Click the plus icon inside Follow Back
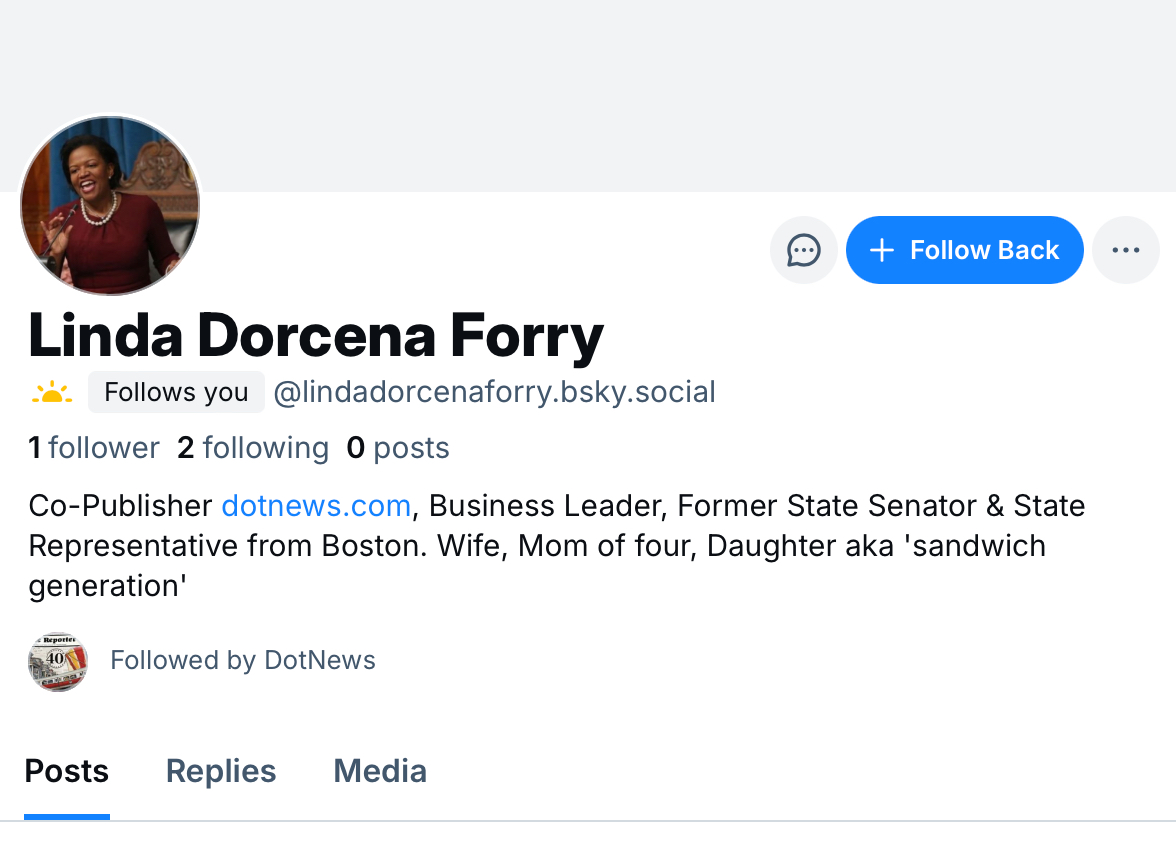 coord(881,250)
